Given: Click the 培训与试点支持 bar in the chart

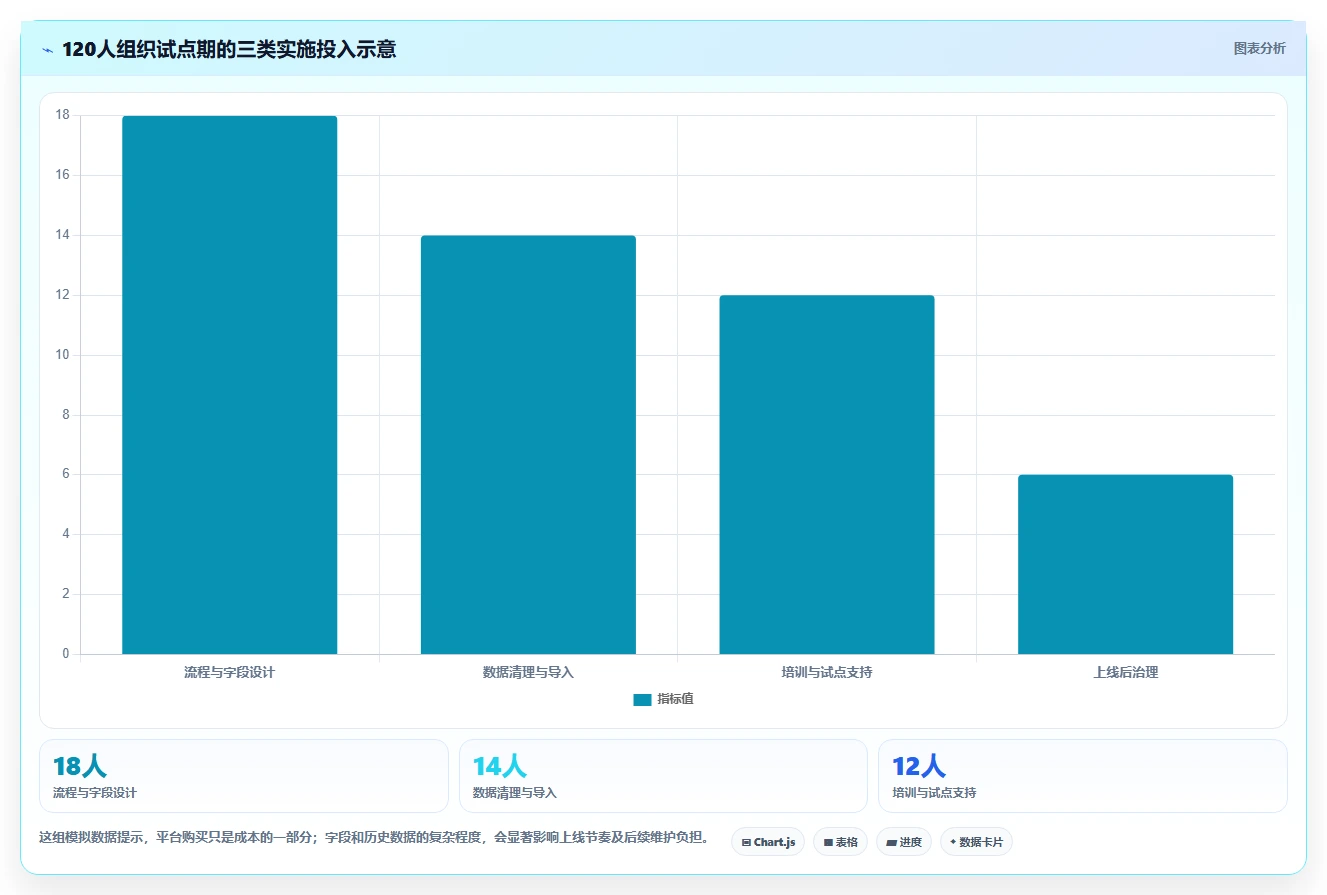Looking at the screenshot, I should coord(827,475).
